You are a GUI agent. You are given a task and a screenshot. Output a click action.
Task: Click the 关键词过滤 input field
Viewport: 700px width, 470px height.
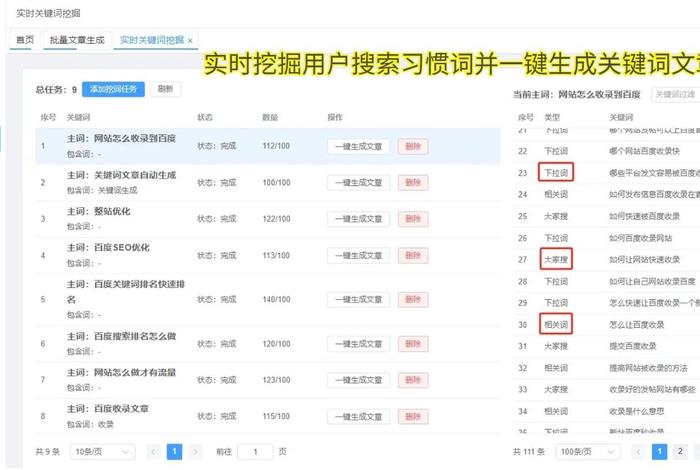[x=675, y=94]
